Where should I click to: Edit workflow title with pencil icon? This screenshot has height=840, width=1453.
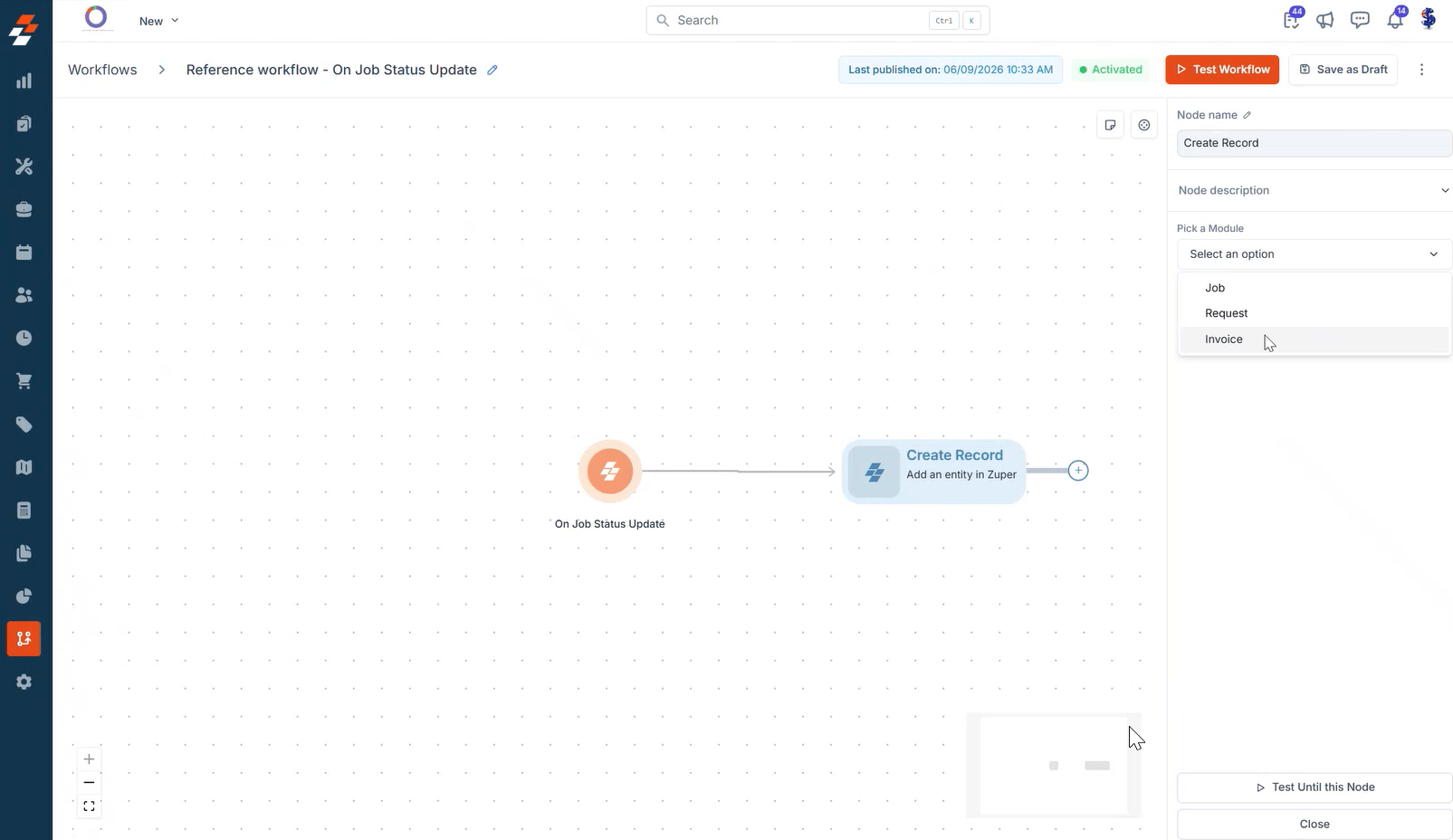click(492, 70)
